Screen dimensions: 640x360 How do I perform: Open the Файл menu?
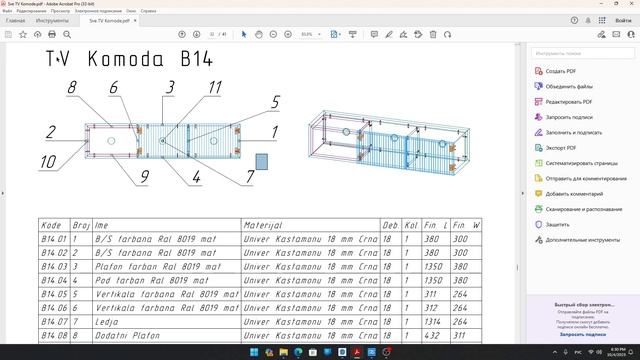pyautogui.click(x=7, y=11)
